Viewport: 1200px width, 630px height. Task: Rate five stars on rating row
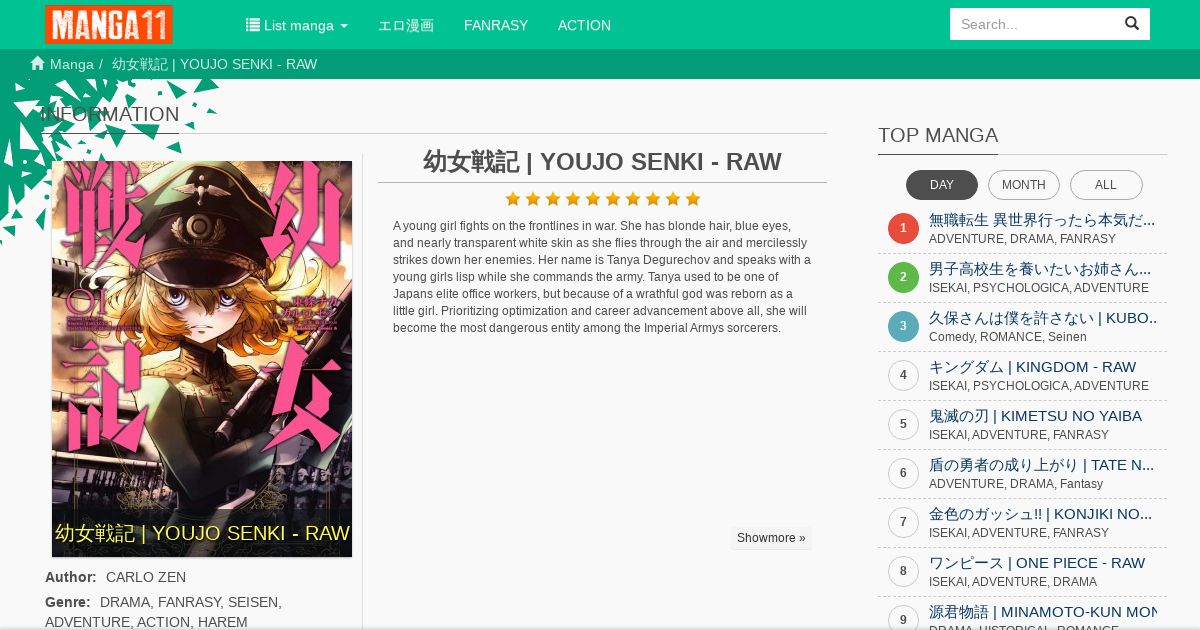pos(593,199)
